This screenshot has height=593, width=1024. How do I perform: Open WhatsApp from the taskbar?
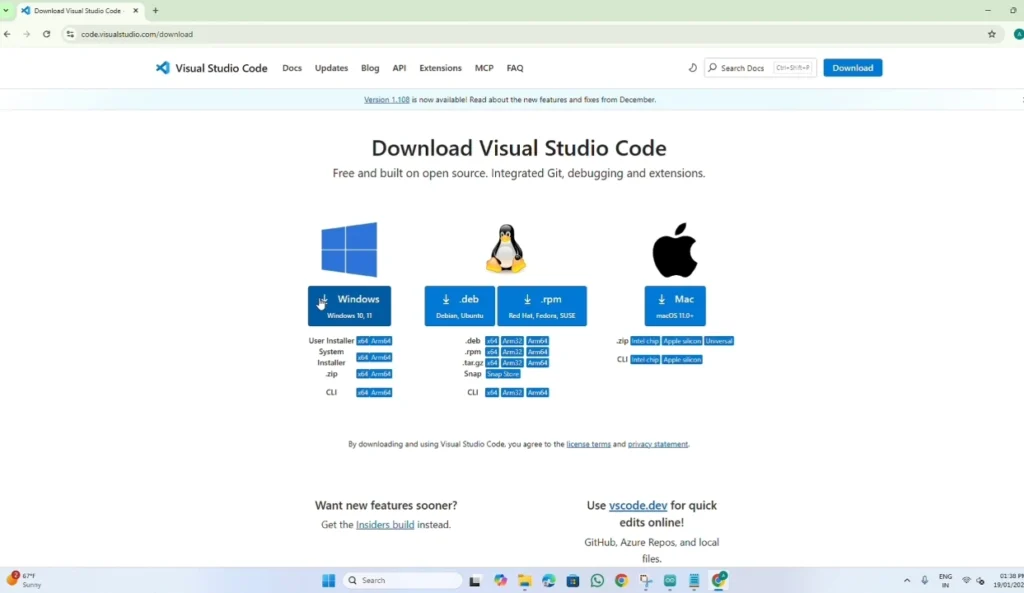[598, 580]
